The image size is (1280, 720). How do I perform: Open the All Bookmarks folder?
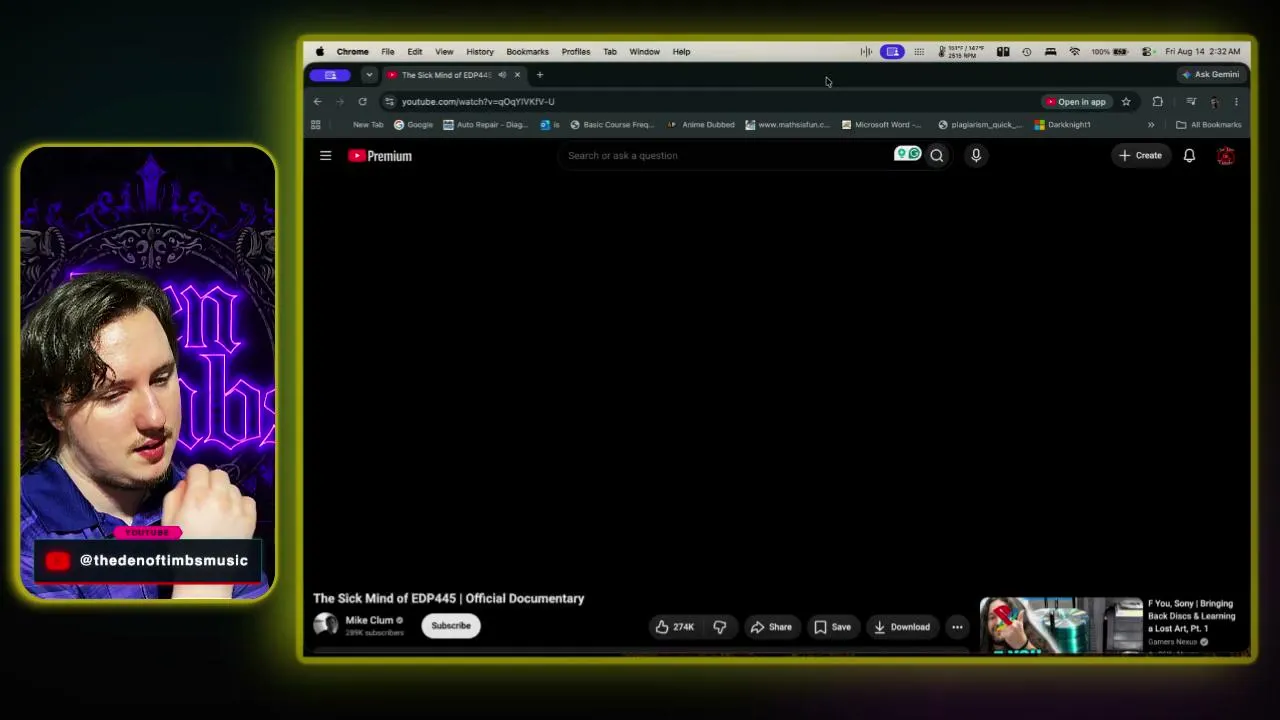(x=1209, y=125)
